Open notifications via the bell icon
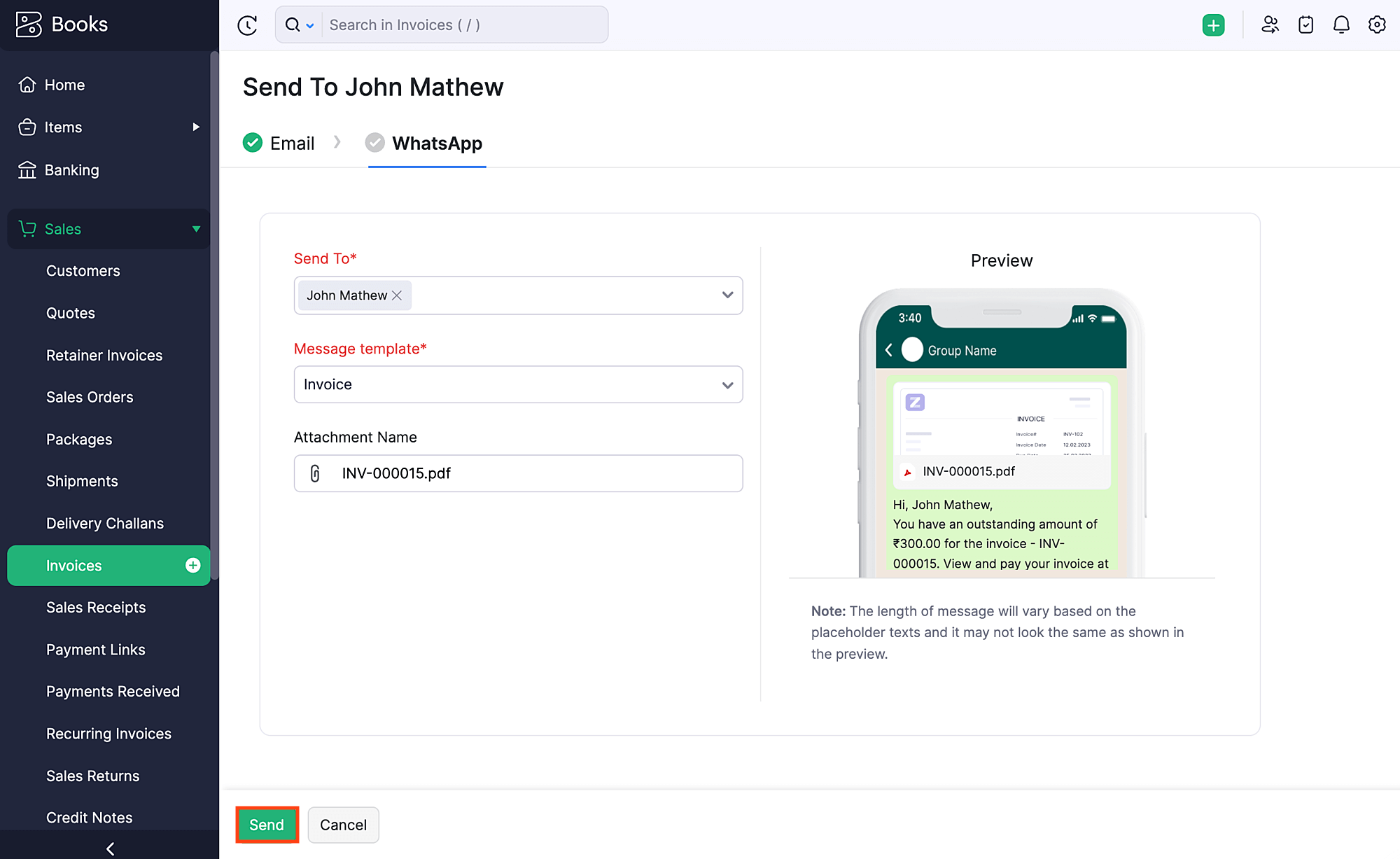Viewport: 1400px width, 859px height. pos(1341,25)
